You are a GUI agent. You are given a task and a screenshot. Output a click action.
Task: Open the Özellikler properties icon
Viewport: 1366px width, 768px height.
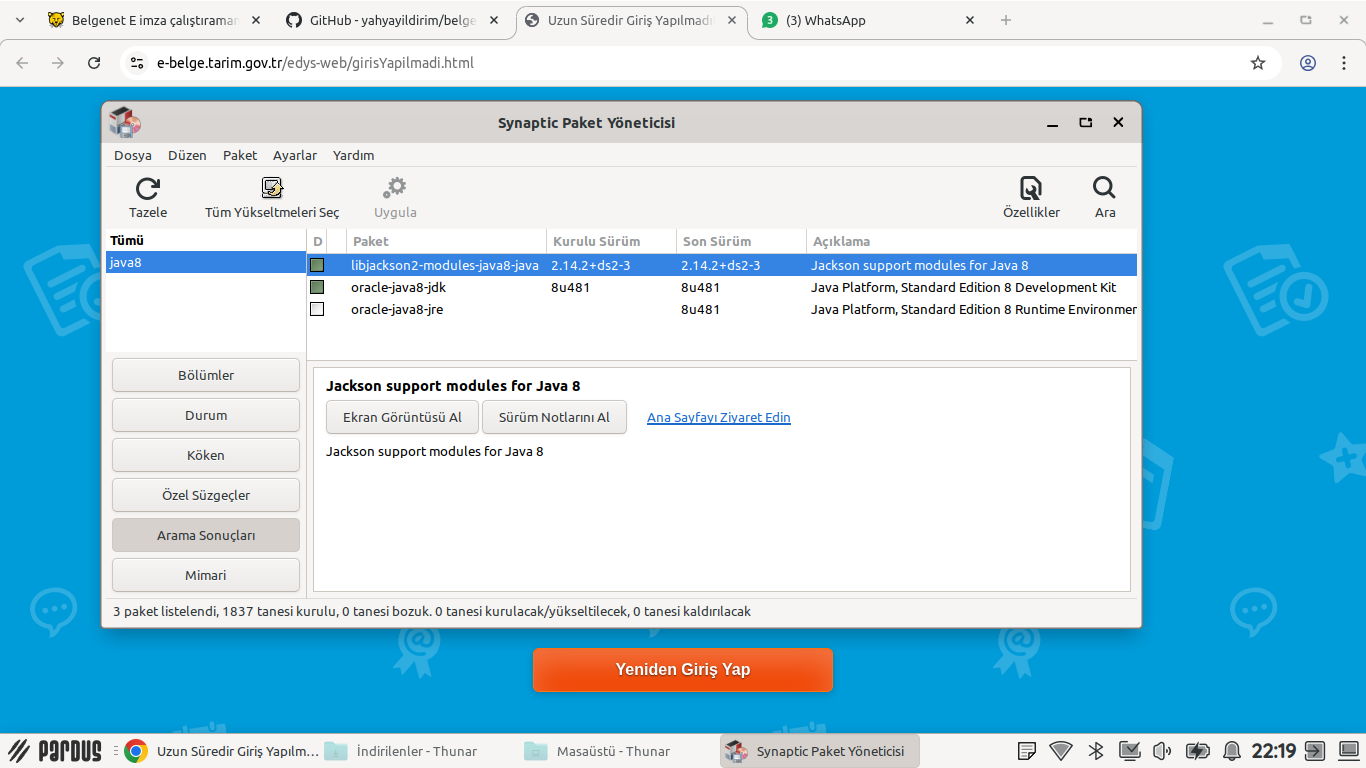tap(1031, 189)
